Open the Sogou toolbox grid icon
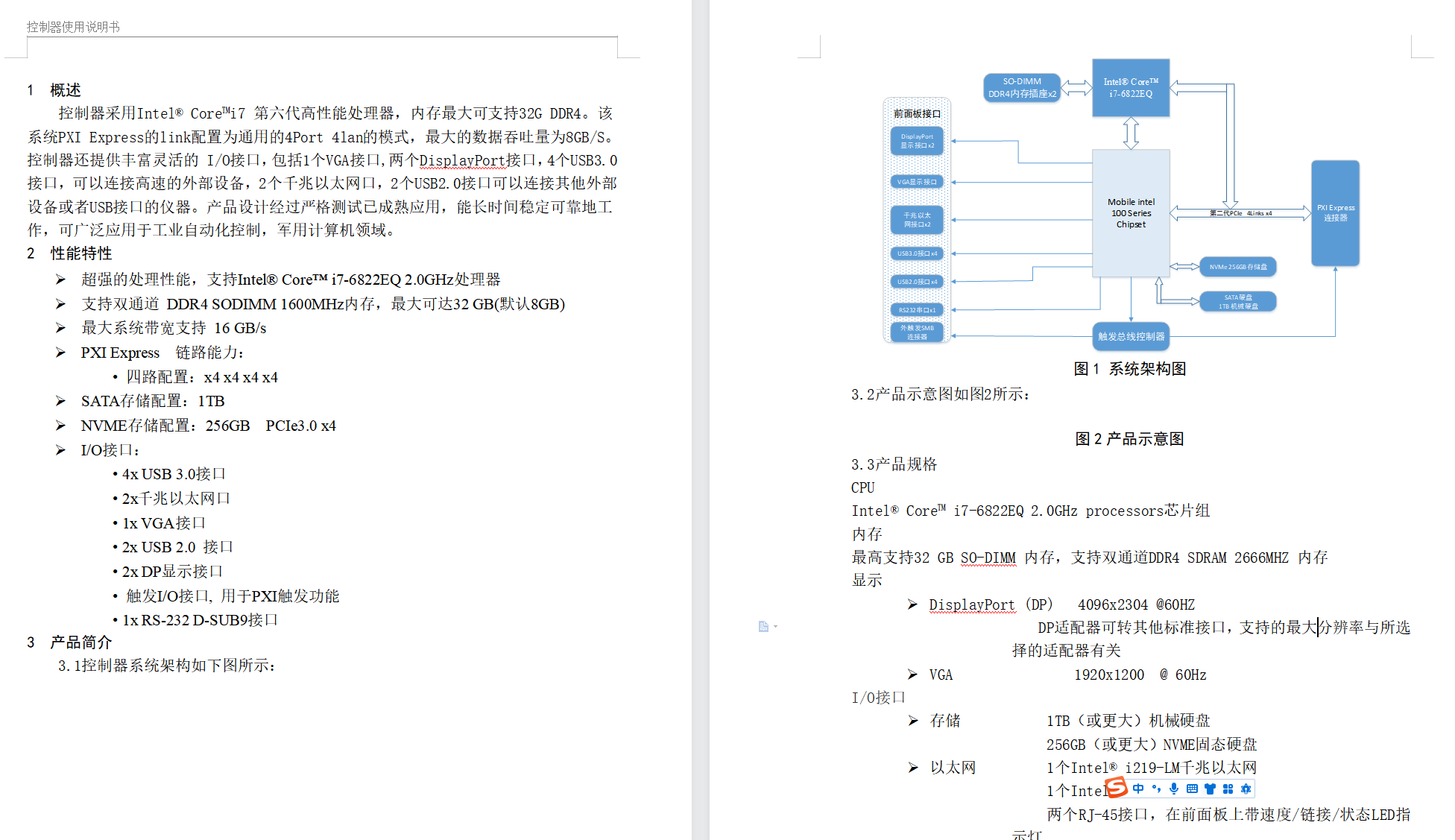 [x=1228, y=789]
